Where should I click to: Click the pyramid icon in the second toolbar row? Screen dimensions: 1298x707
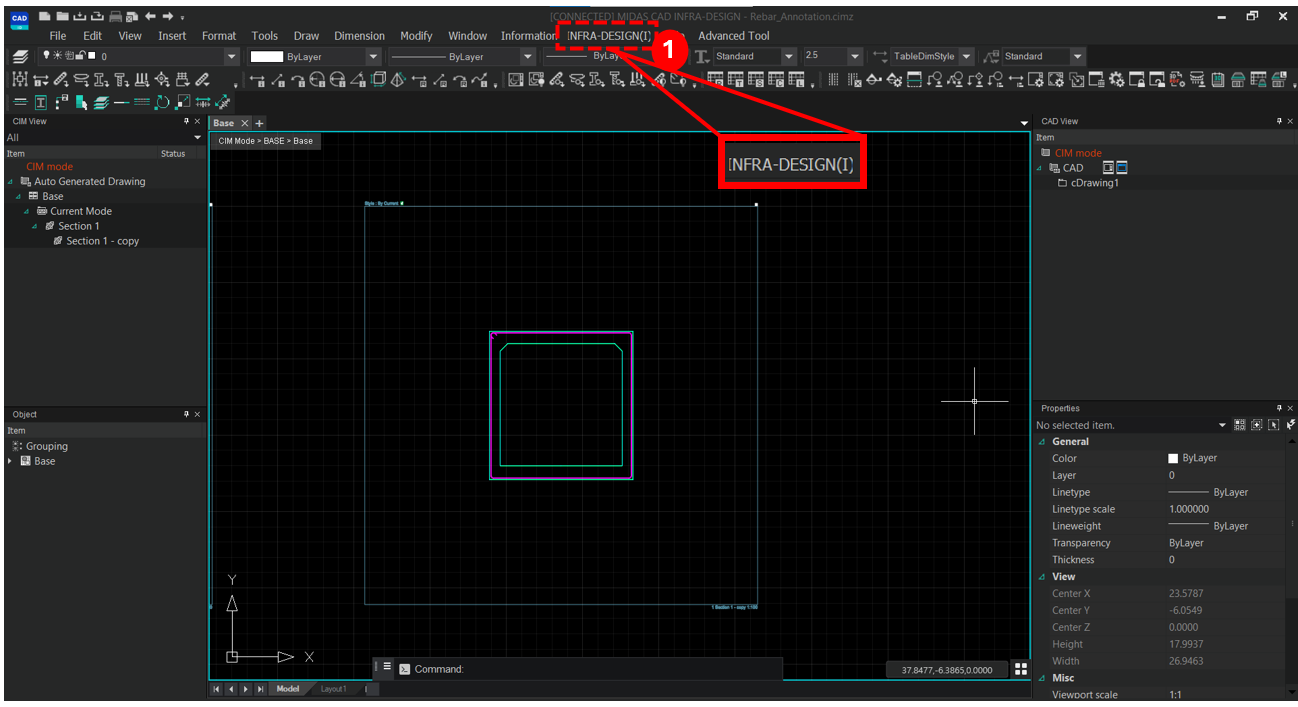[399, 80]
